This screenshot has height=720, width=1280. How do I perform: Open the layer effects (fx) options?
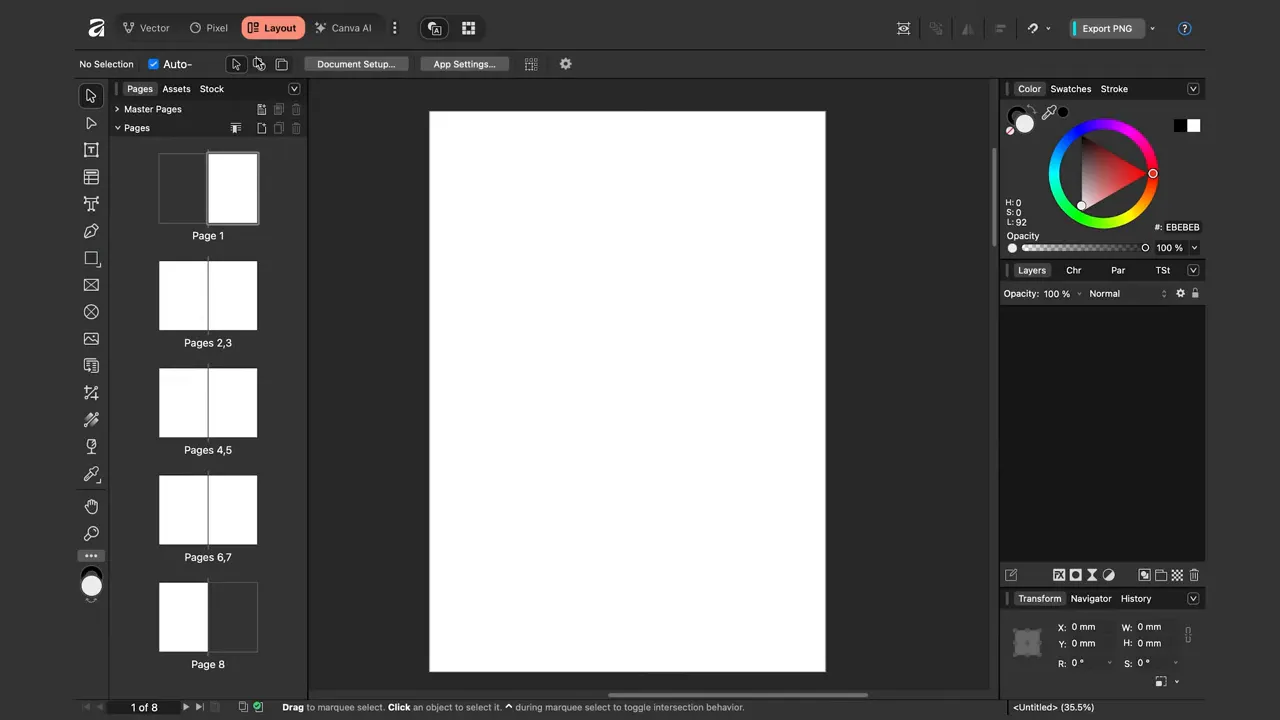click(x=1059, y=575)
